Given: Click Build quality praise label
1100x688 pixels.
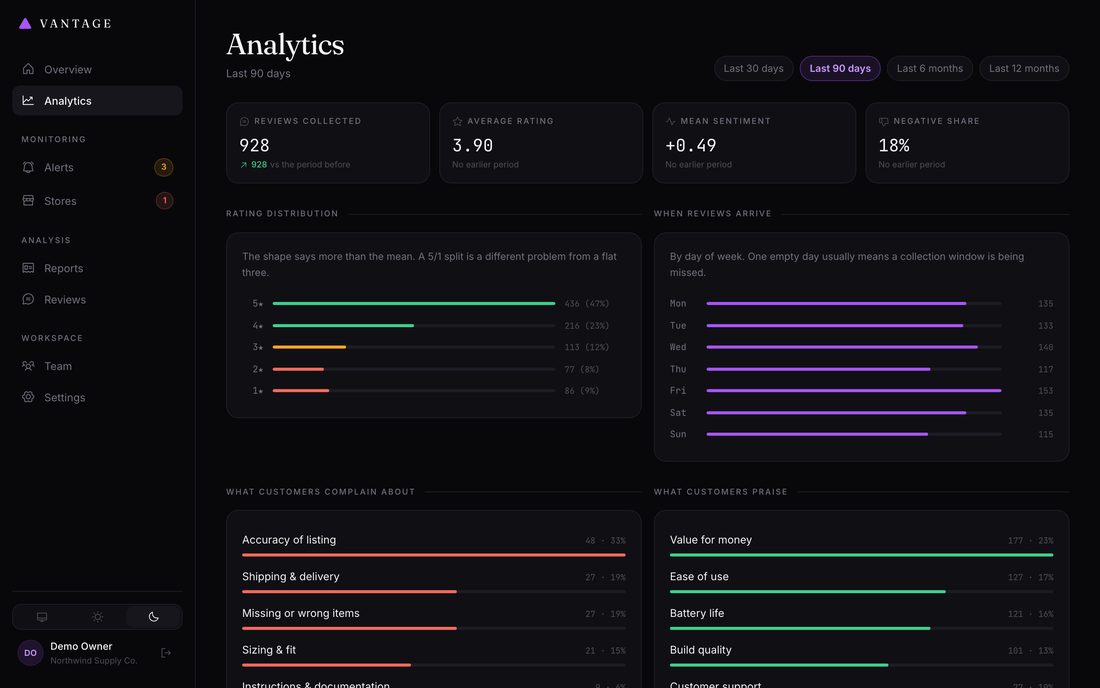Looking at the screenshot, I should pos(700,650).
